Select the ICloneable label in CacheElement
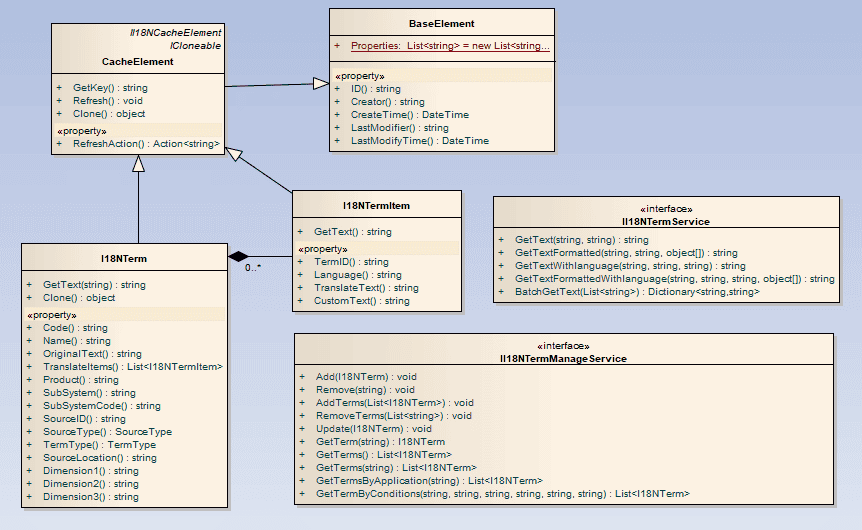Screen dimensions: 862x530 pyautogui.click(x=195, y=46)
